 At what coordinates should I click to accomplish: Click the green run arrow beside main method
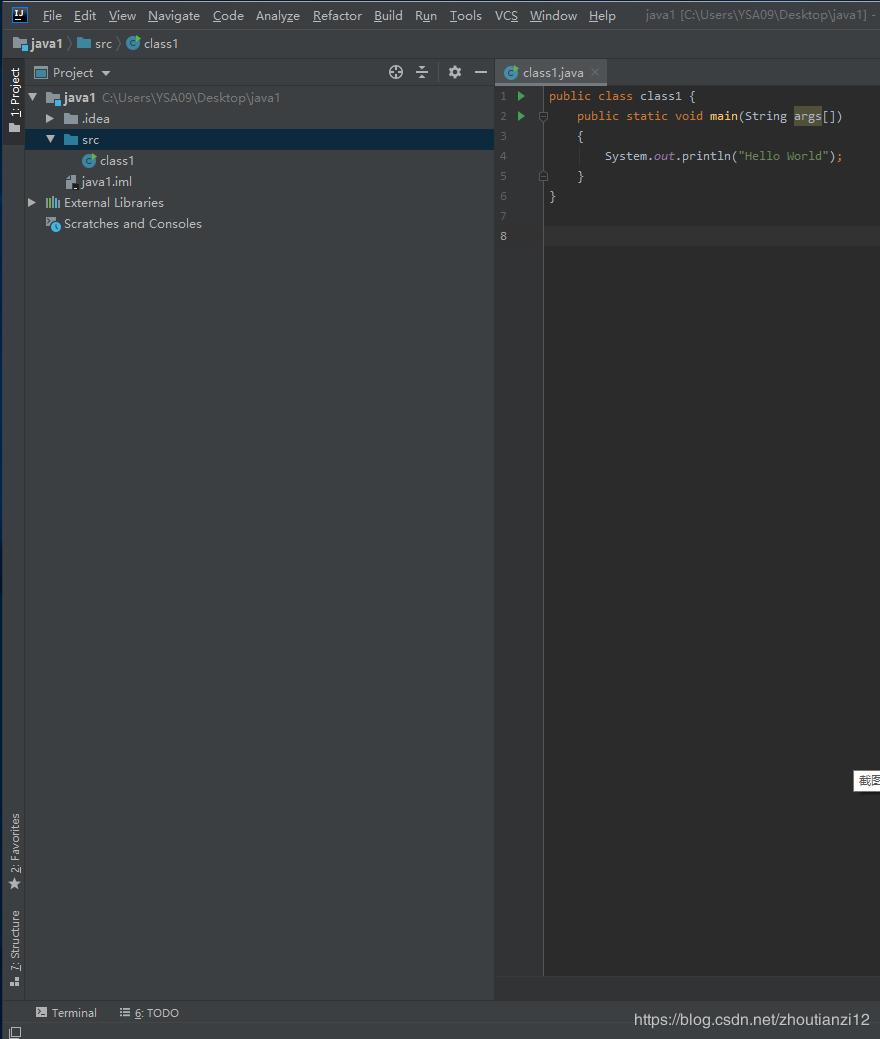[520, 116]
